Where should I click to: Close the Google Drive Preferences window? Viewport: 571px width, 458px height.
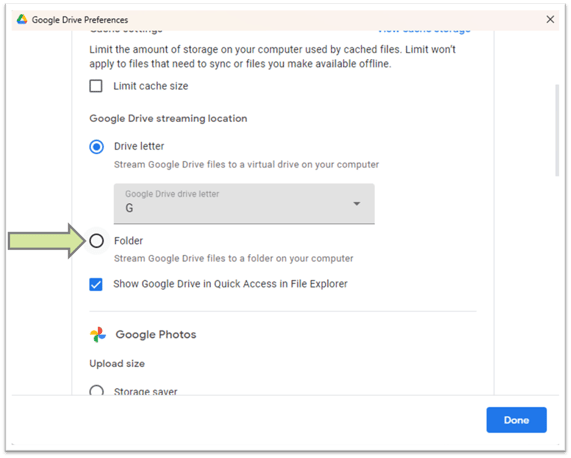[x=550, y=19]
